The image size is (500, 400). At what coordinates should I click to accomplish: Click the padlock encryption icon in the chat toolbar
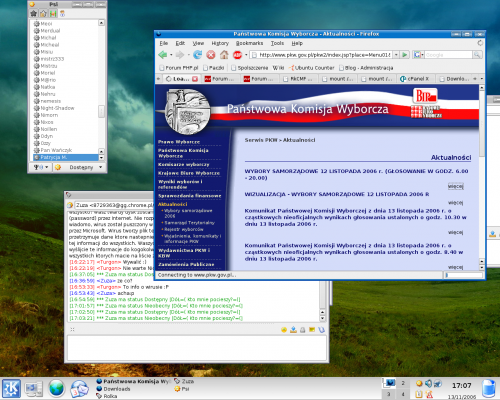click(303, 330)
